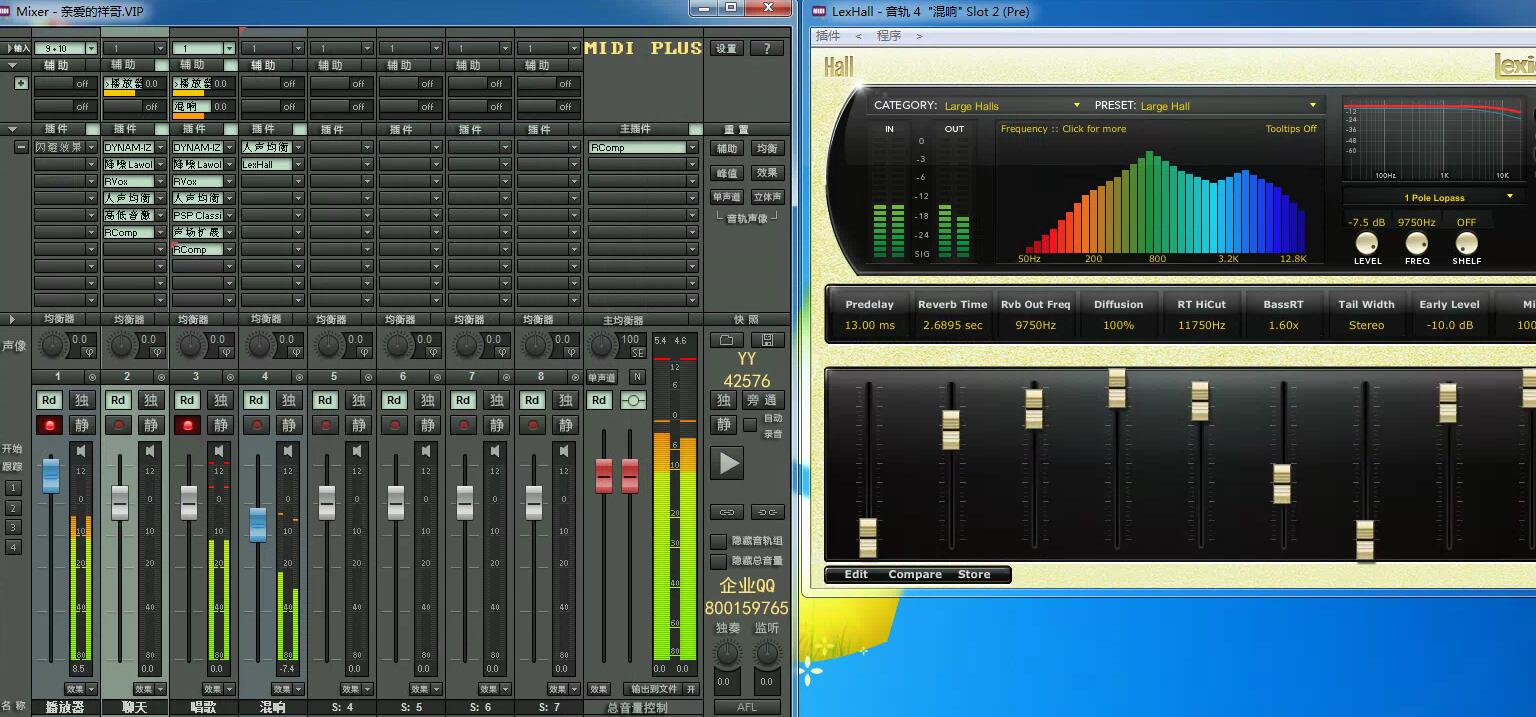Enable the 隐藏音轨组 checkbox
The image size is (1536, 717).
718,541
